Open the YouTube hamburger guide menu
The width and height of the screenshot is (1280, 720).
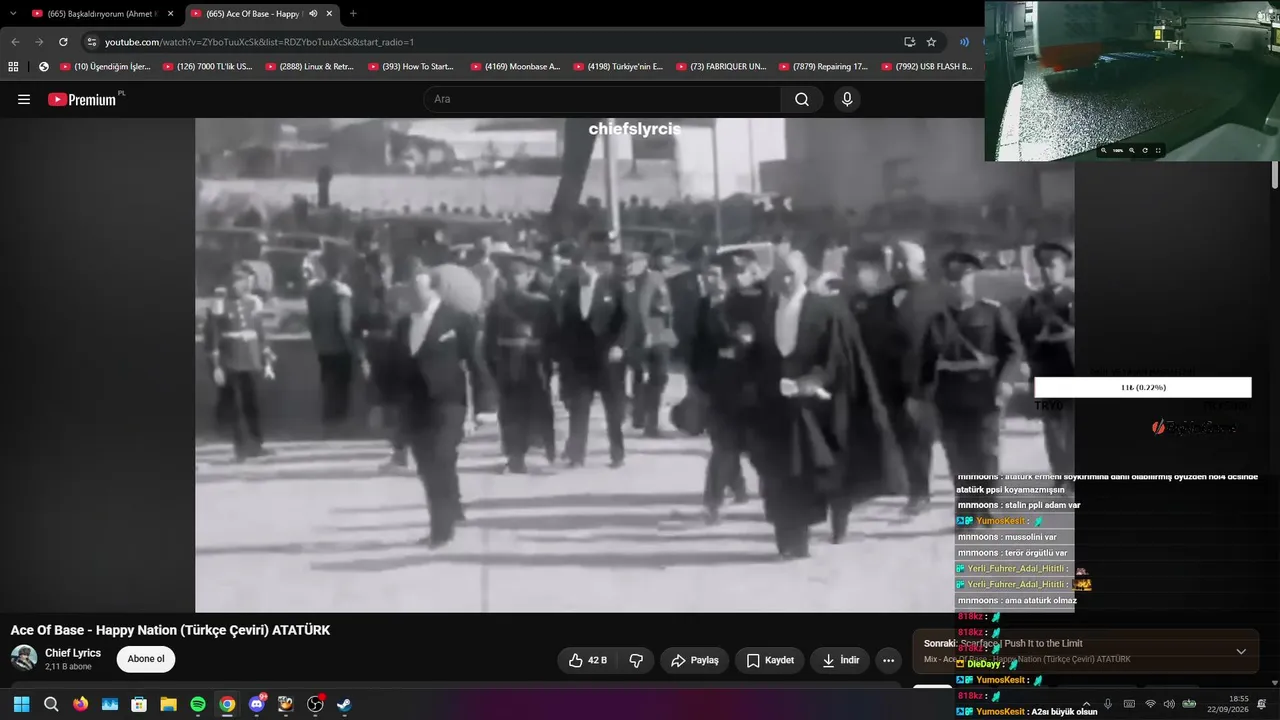click(x=24, y=99)
